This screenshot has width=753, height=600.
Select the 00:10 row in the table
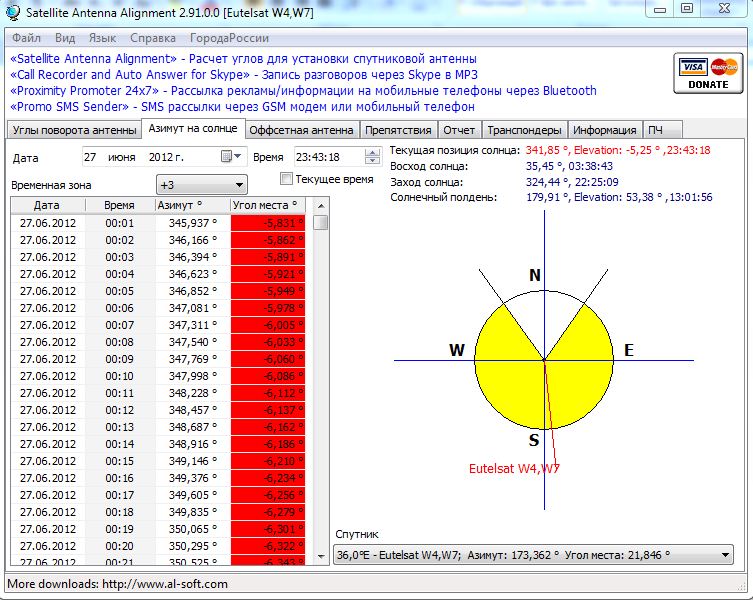pos(119,376)
